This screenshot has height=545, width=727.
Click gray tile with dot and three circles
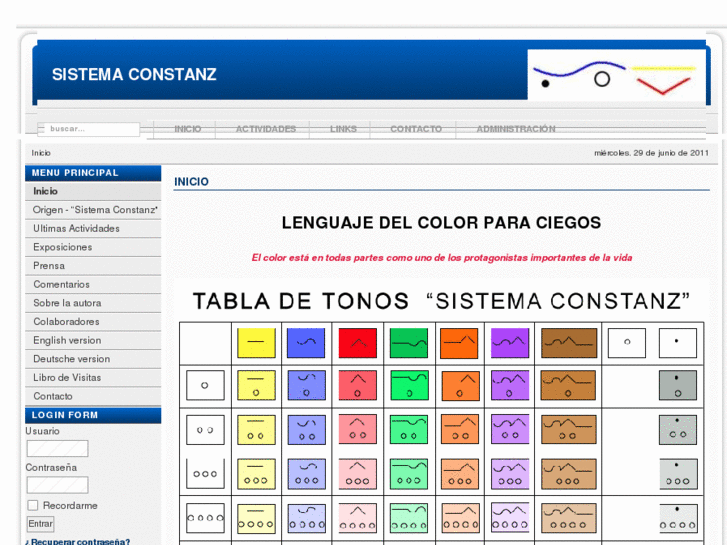click(678, 474)
